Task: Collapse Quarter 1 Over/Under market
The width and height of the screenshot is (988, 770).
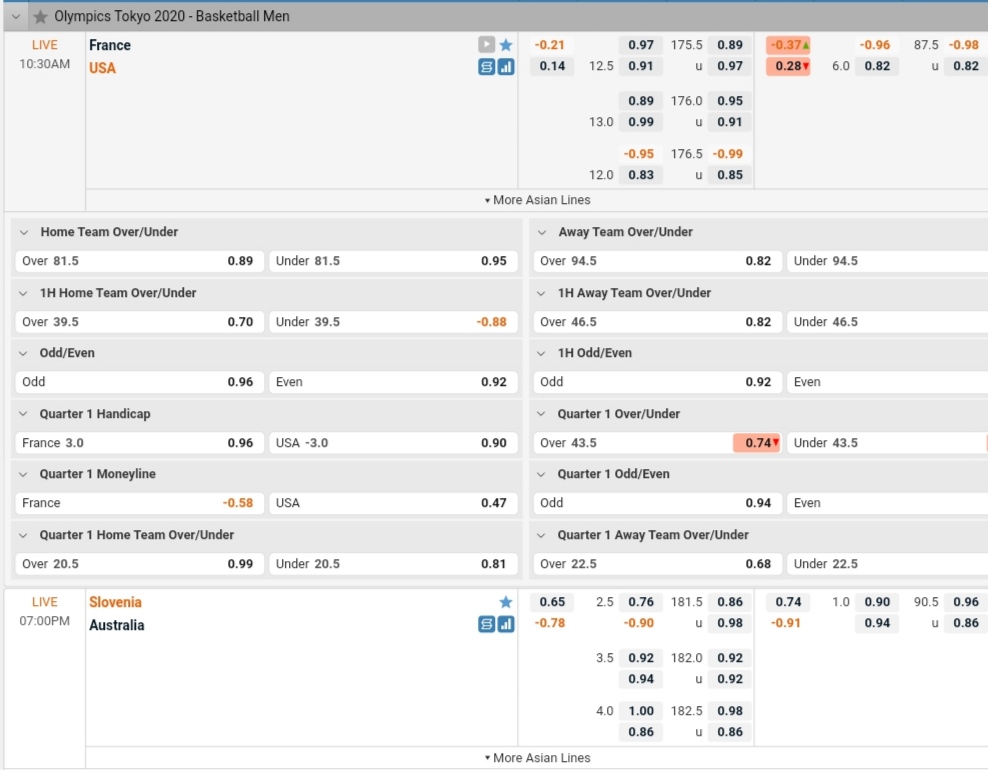Action: point(541,414)
